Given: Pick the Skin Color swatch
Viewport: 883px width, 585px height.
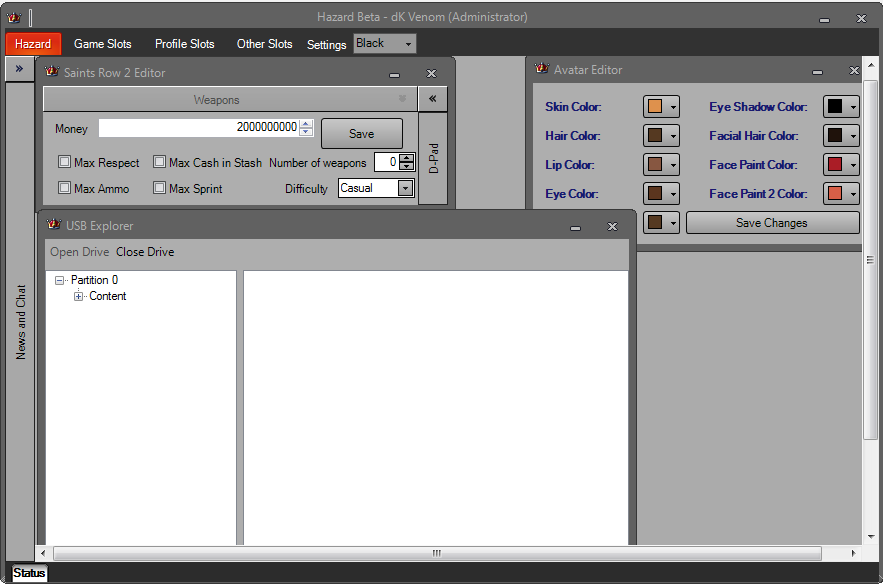Looking at the screenshot, I should coord(655,107).
